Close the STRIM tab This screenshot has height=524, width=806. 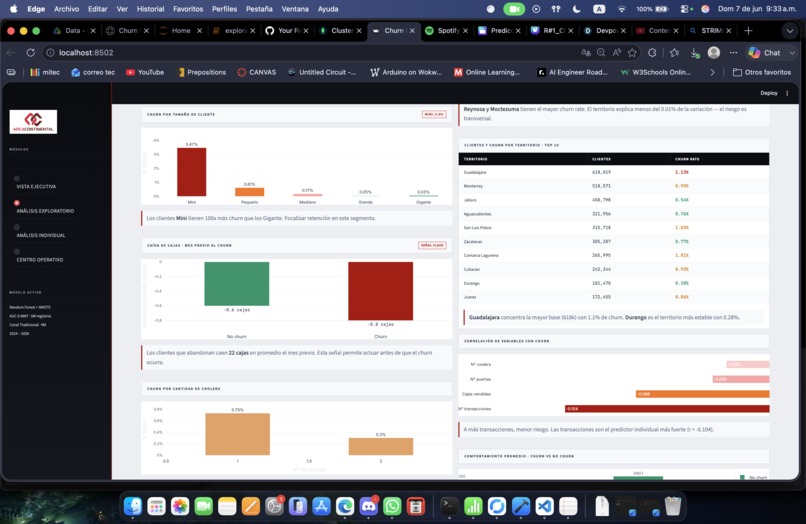728,31
